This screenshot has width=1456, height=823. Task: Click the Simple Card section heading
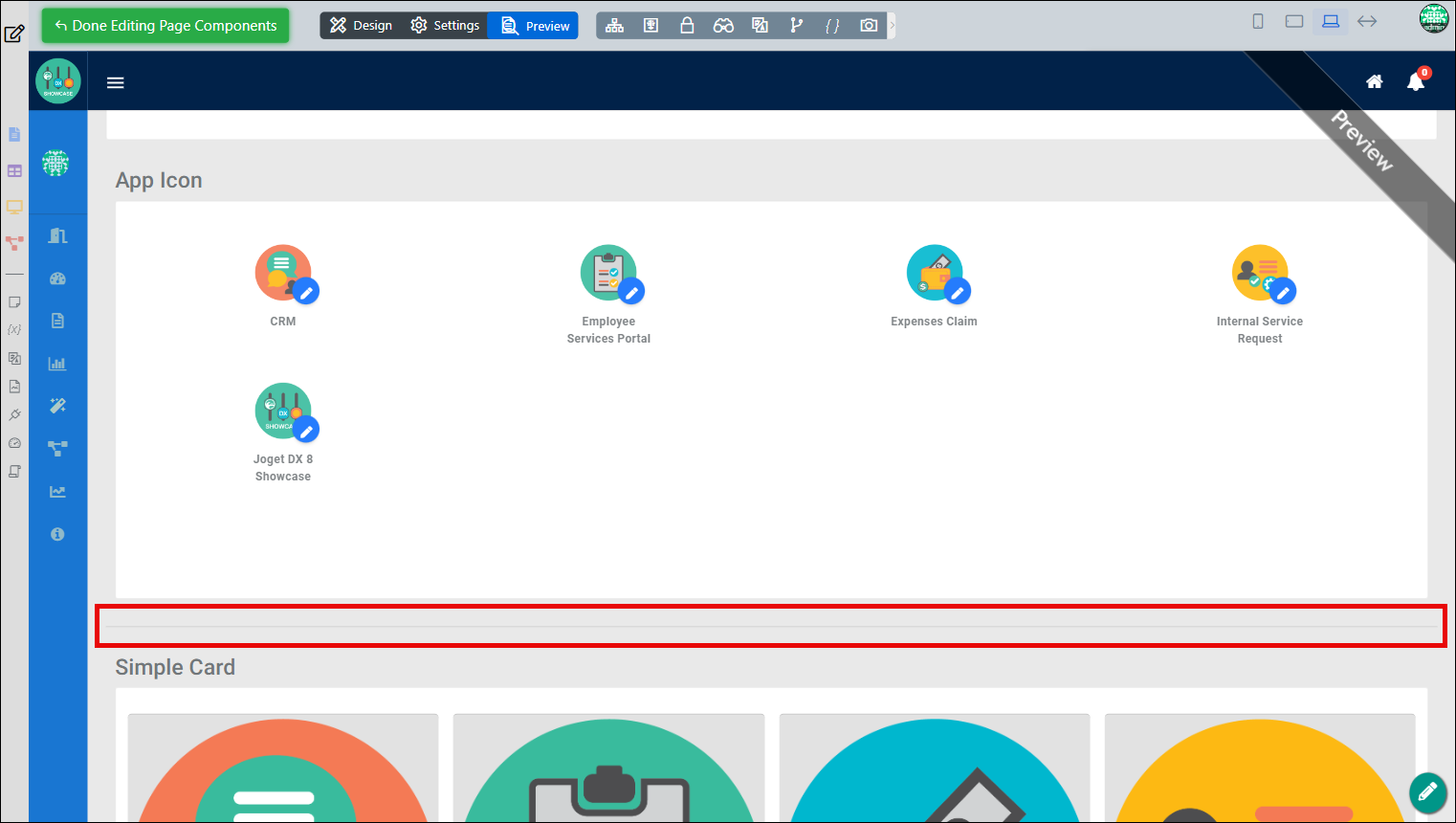175,667
